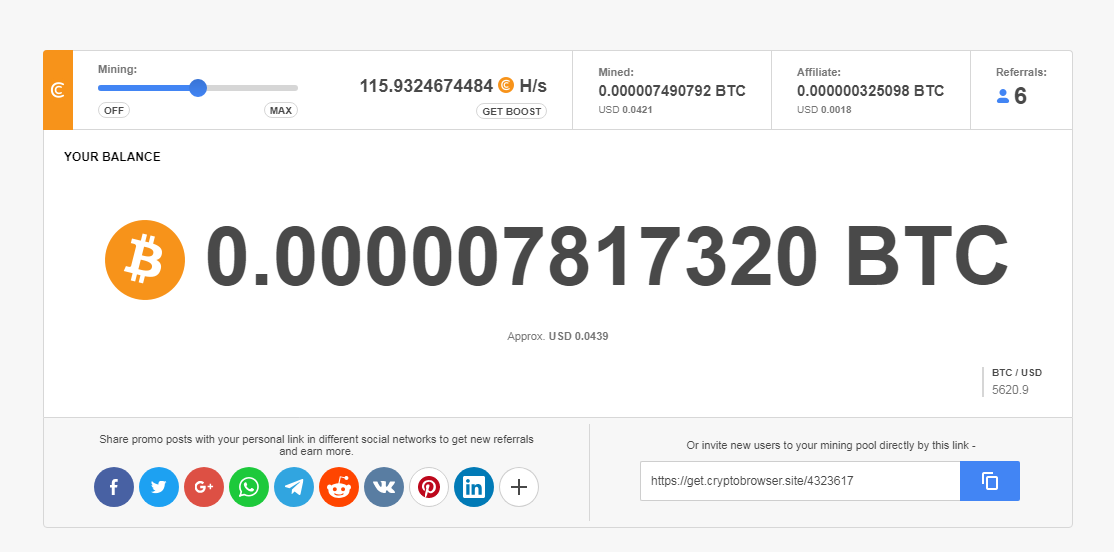The image size is (1114, 552).
Task: Click the orange Bitcoin balance icon
Action: pyautogui.click(x=145, y=260)
